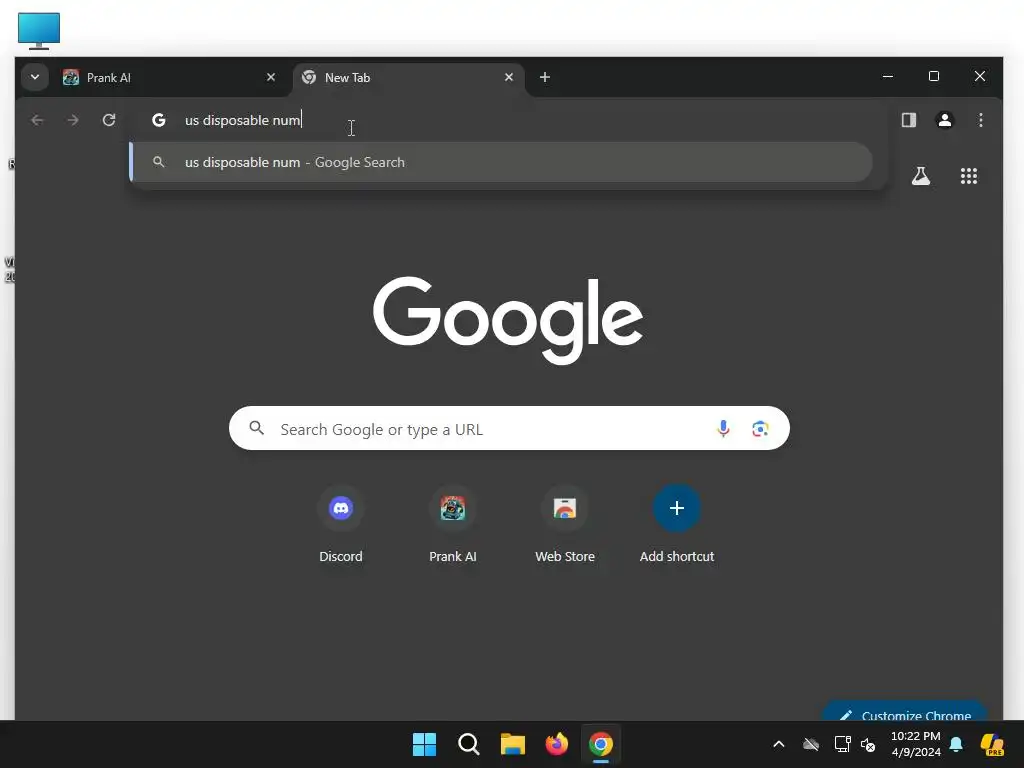Launch Firefox from the taskbar
The width and height of the screenshot is (1024, 768).
556,744
